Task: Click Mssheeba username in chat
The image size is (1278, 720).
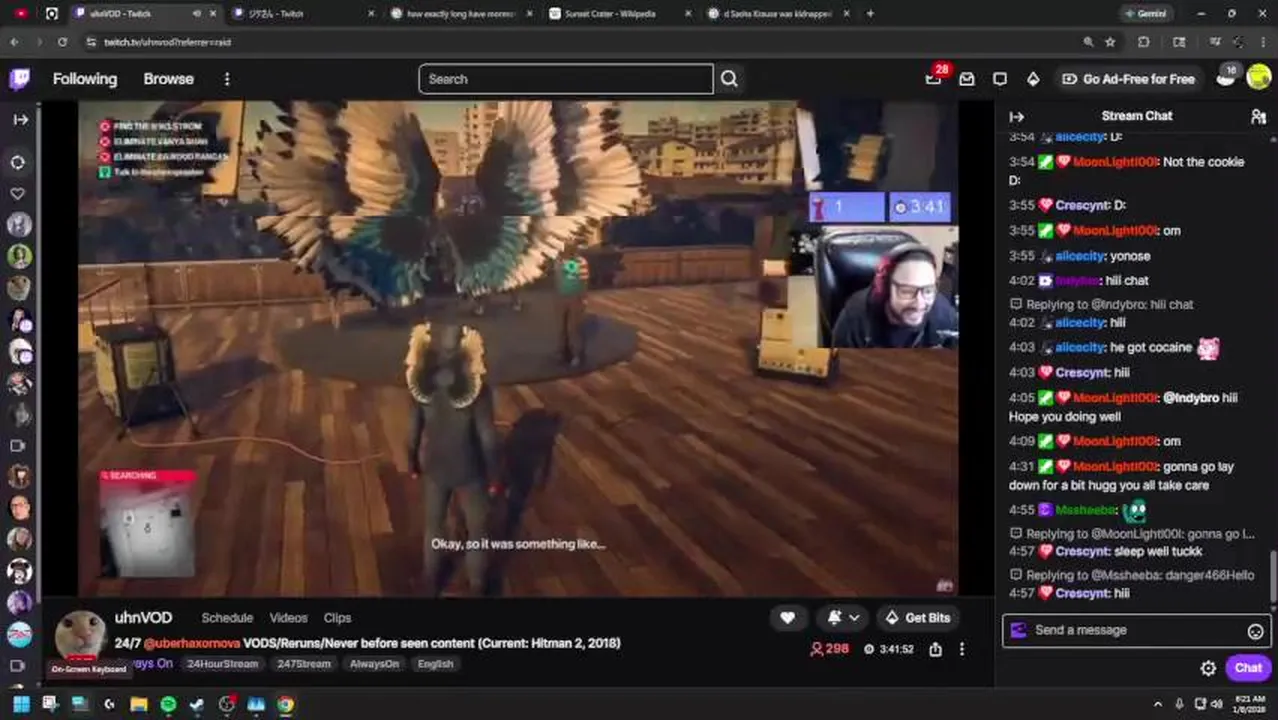Action: tap(1085, 510)
